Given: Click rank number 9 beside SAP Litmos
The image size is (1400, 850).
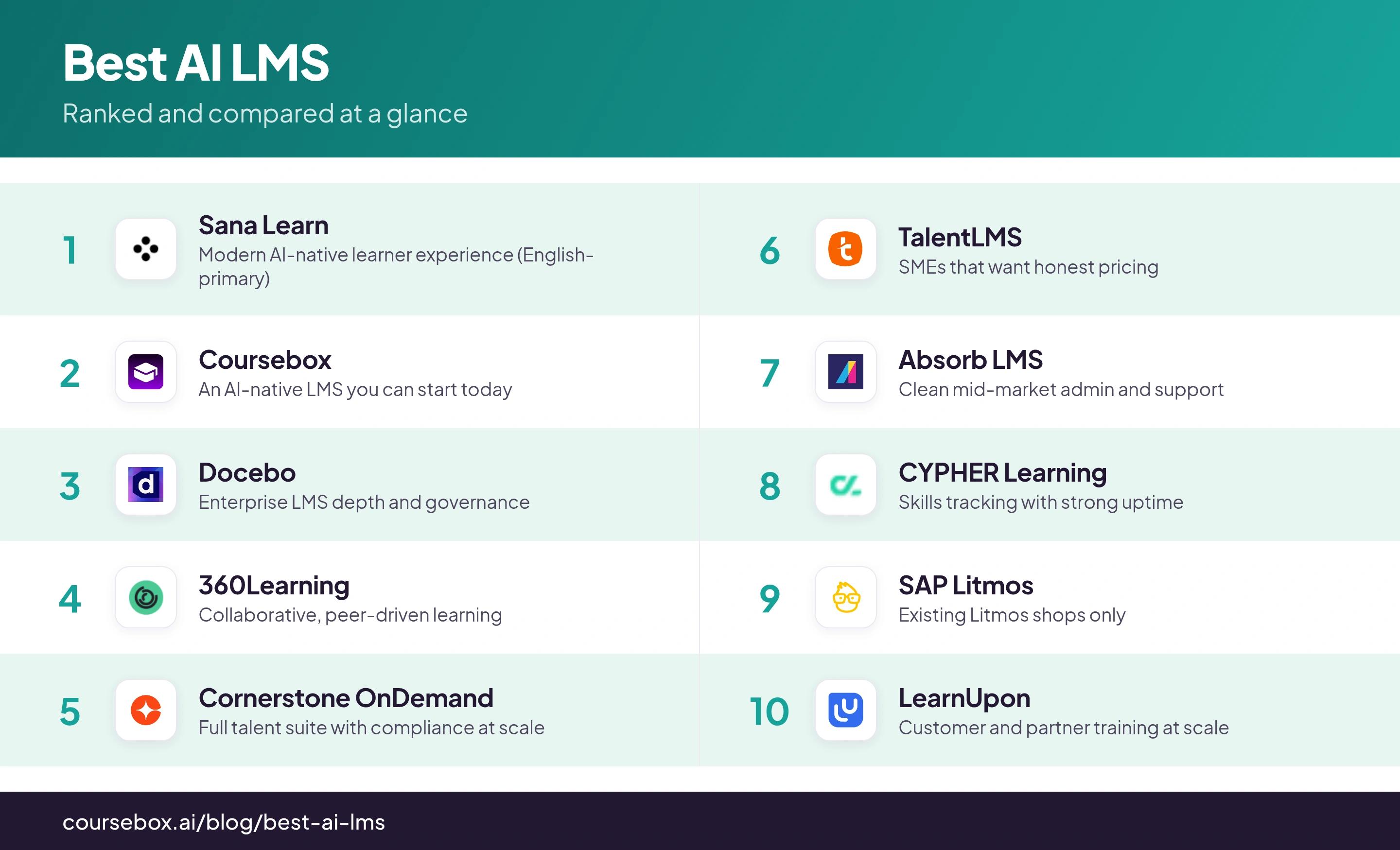Looking at the screenshot, I should click(x=770, y=599).
